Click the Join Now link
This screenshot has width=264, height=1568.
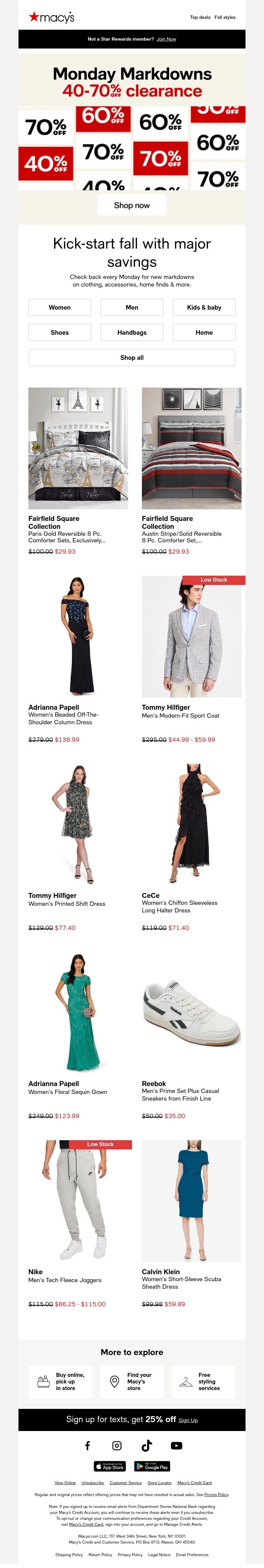tap(166, 39)
